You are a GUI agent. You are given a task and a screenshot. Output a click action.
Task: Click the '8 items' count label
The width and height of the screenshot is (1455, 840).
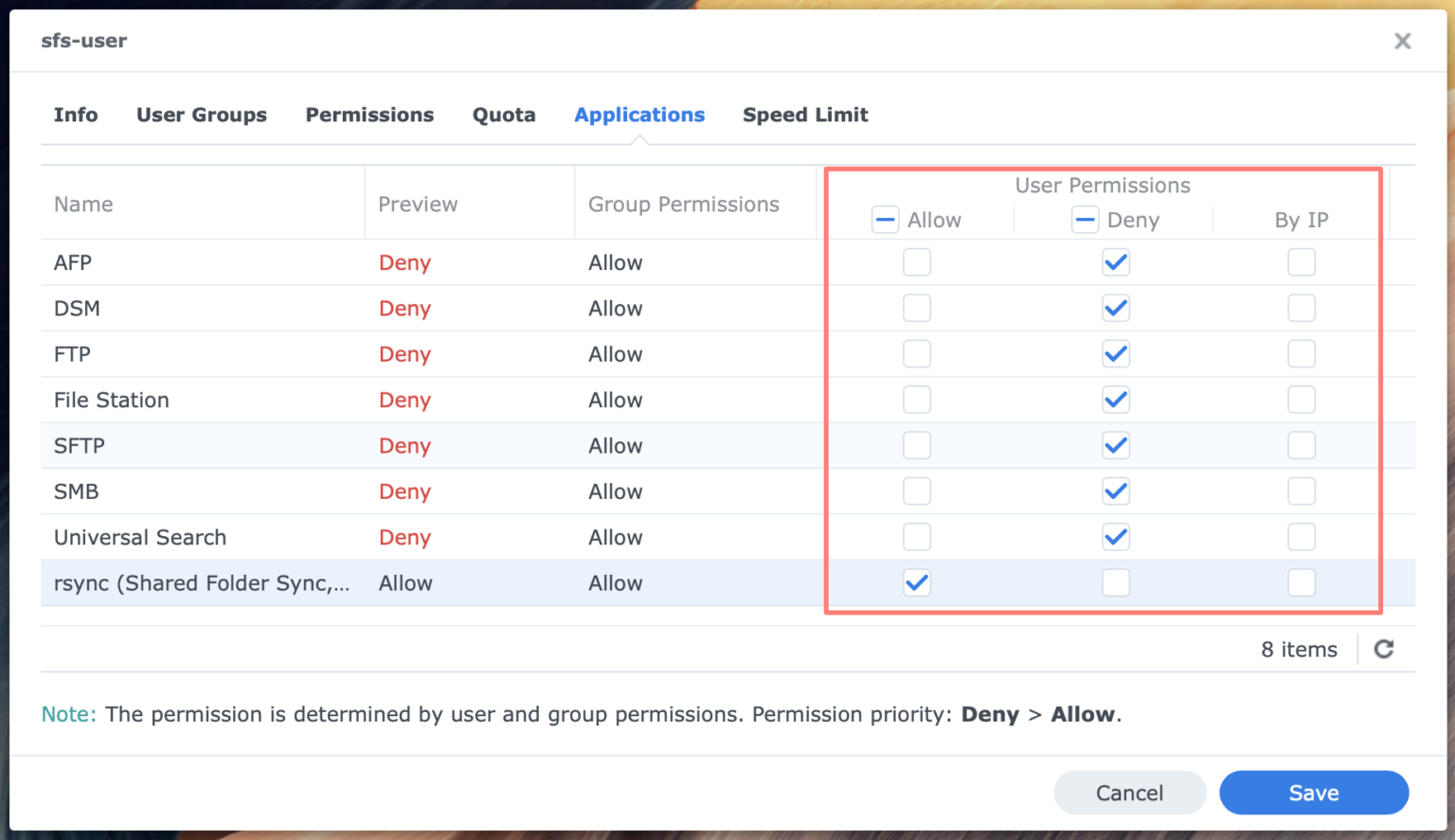1299,649
